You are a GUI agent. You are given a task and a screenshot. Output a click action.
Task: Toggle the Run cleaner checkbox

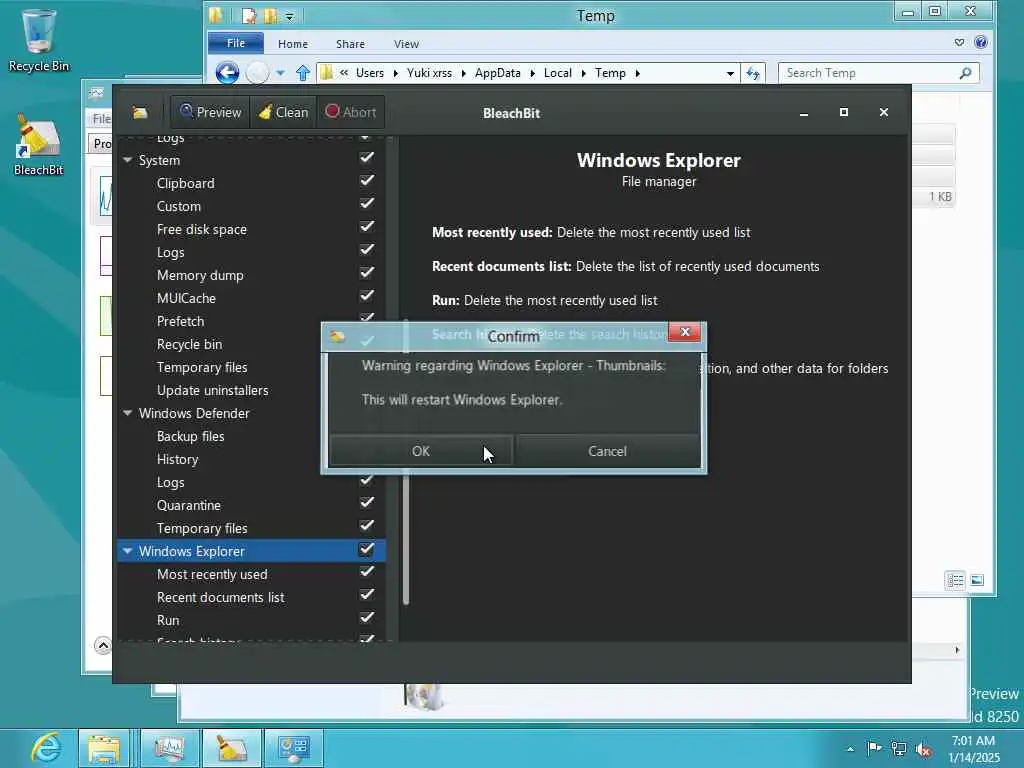tap(367, 617)
